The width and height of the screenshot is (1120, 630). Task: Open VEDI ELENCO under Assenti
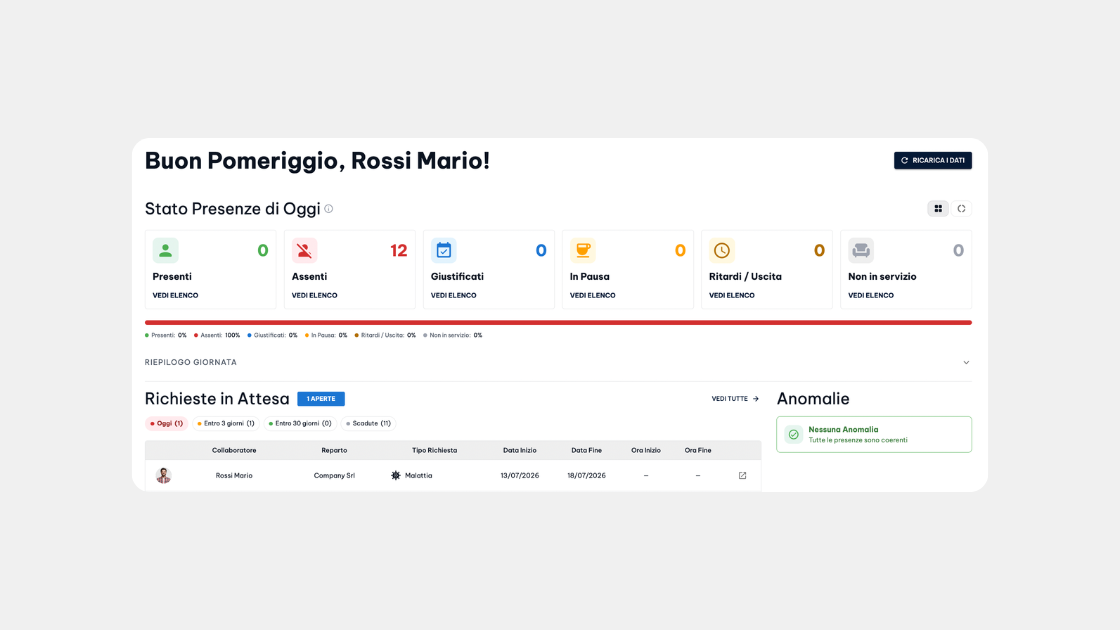[314, 295]
